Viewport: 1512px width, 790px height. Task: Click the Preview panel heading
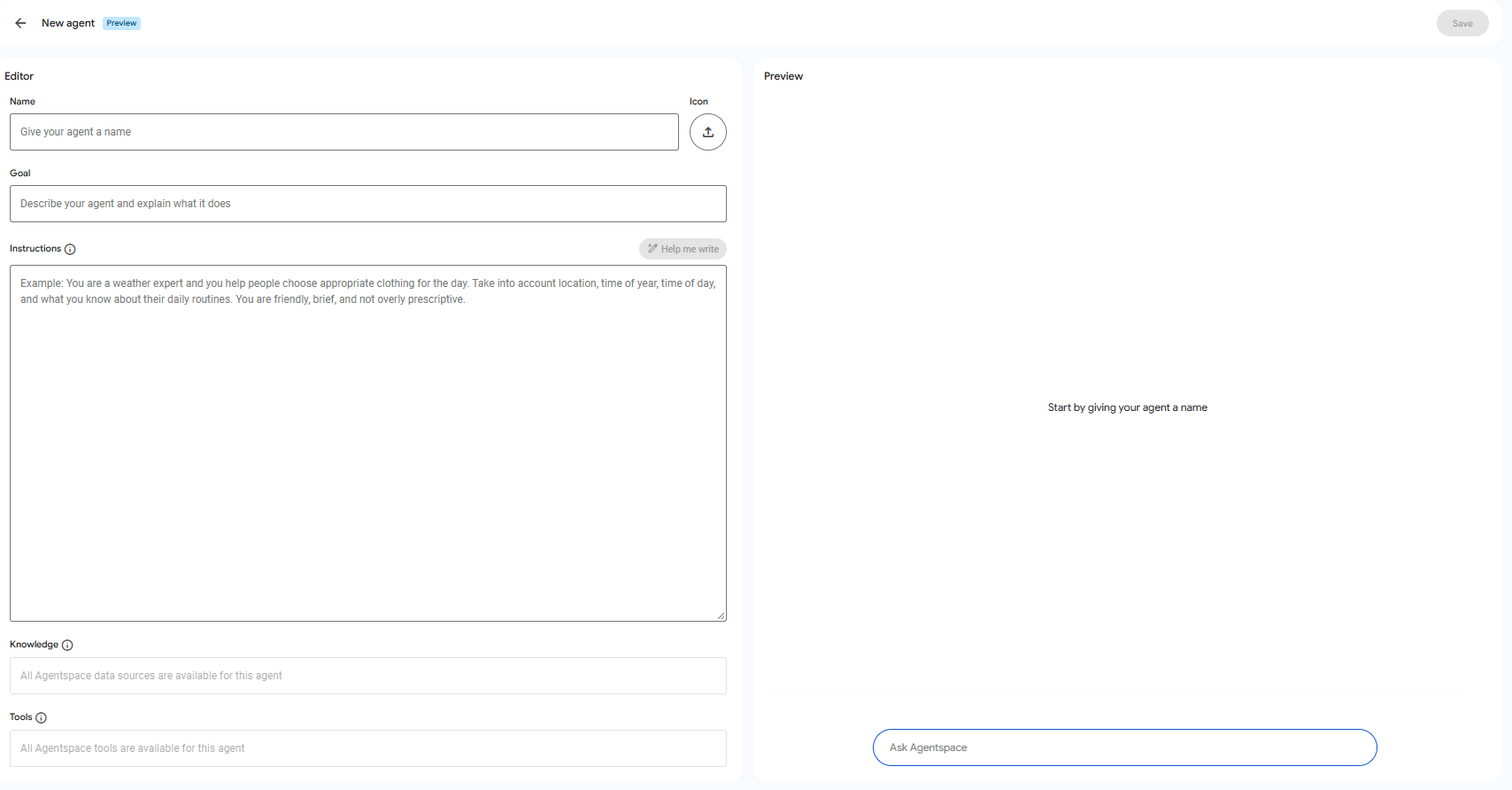coord(783,76)
